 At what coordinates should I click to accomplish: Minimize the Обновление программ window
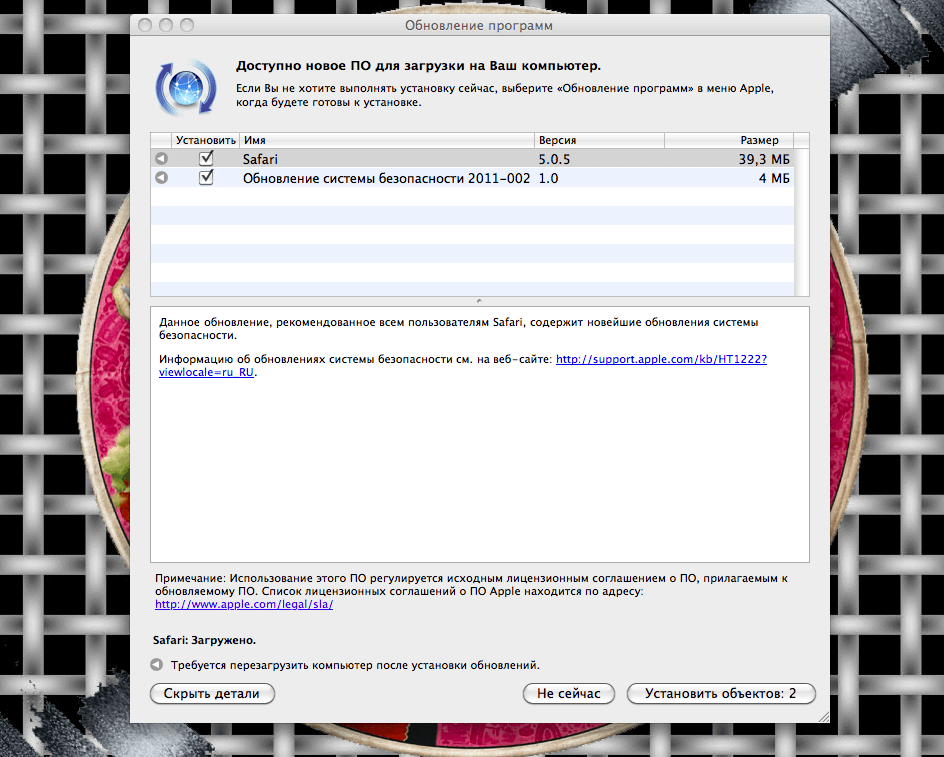[x=166, y=25]
